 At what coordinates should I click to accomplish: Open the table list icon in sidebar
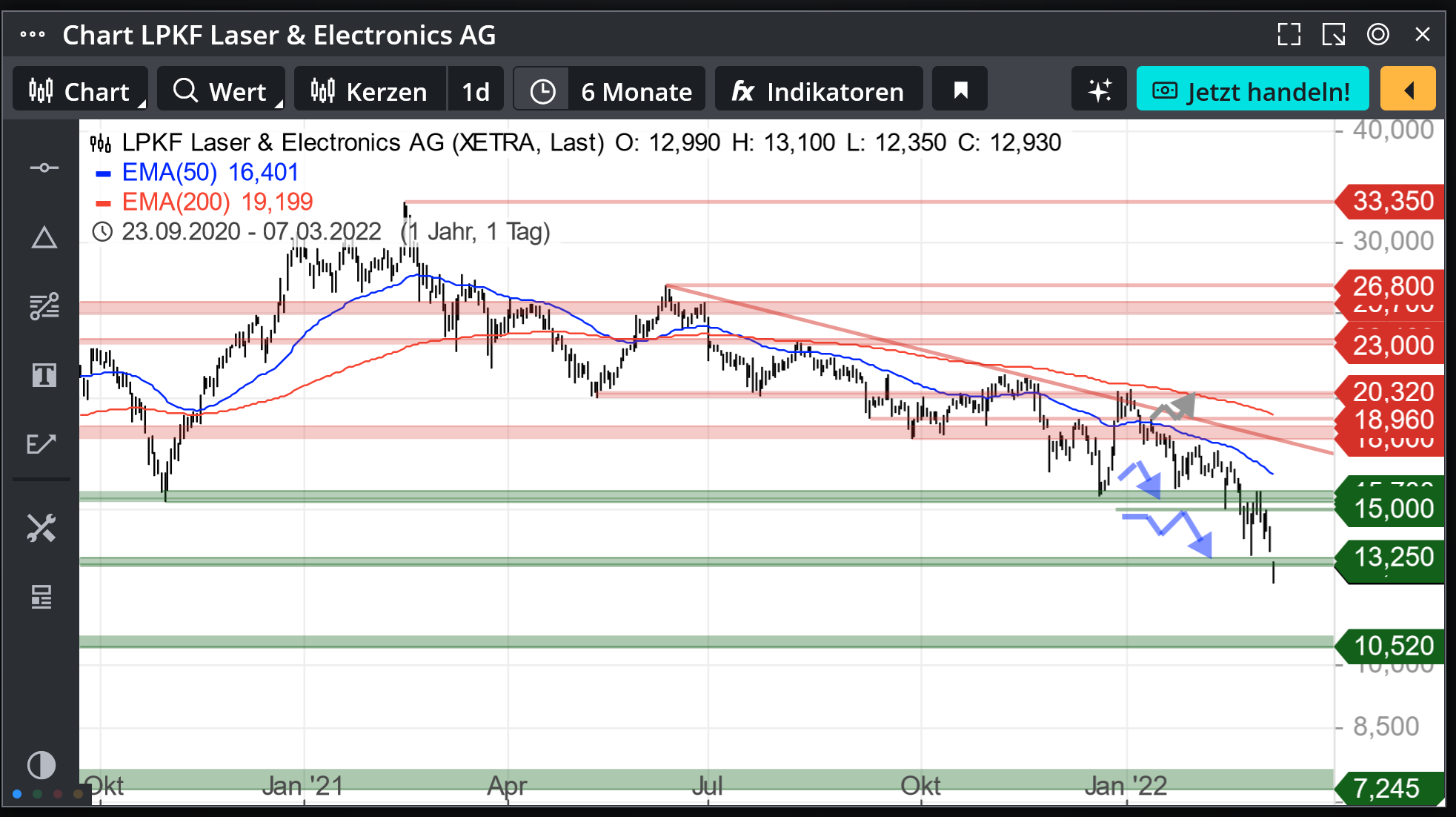click(41, 596)
